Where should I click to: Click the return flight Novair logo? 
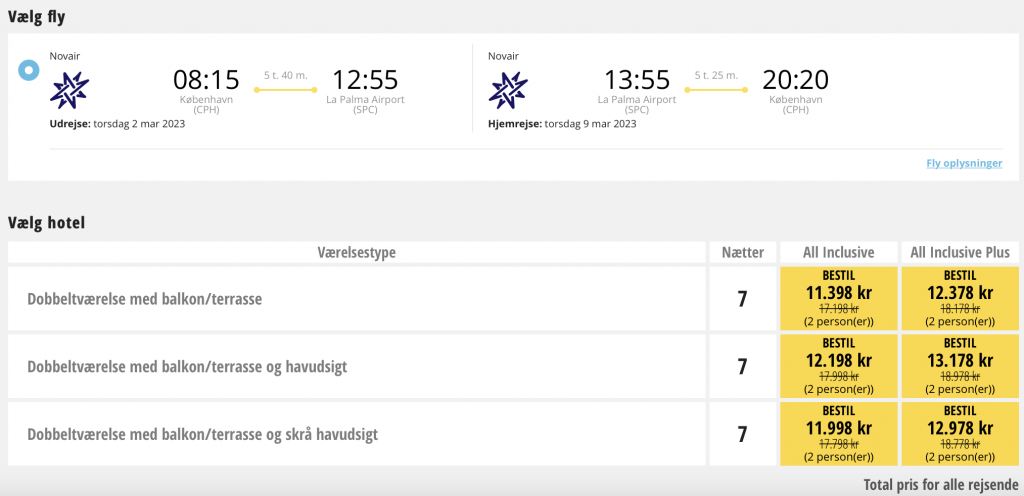tap(507, 90)
